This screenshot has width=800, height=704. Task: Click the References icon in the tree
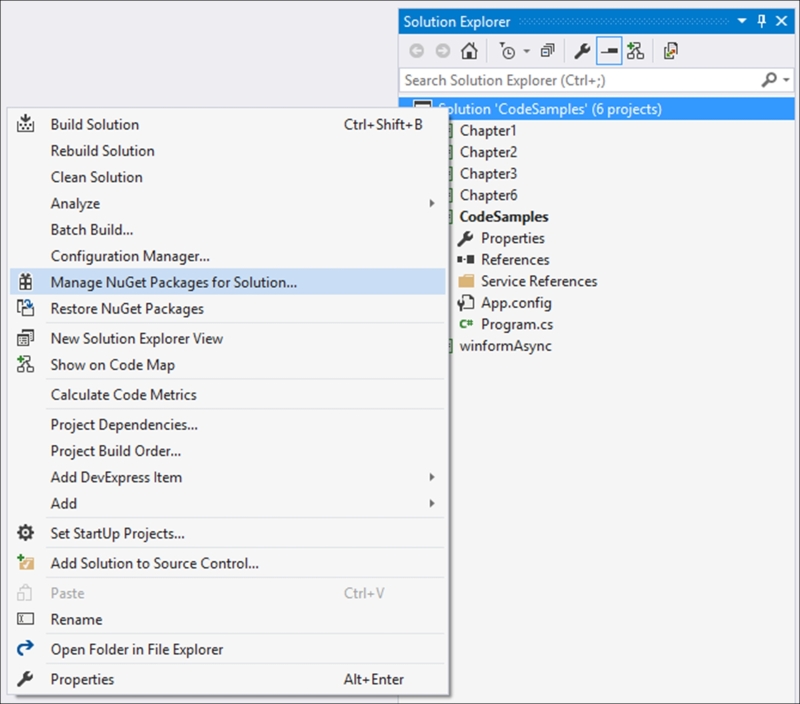466,260
